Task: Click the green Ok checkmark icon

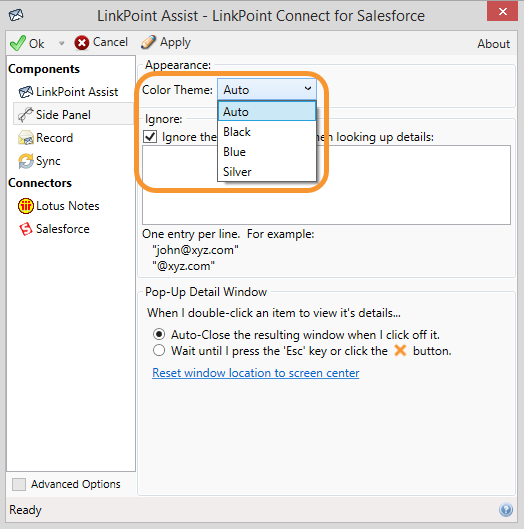Action: click(x=18, y=43)
